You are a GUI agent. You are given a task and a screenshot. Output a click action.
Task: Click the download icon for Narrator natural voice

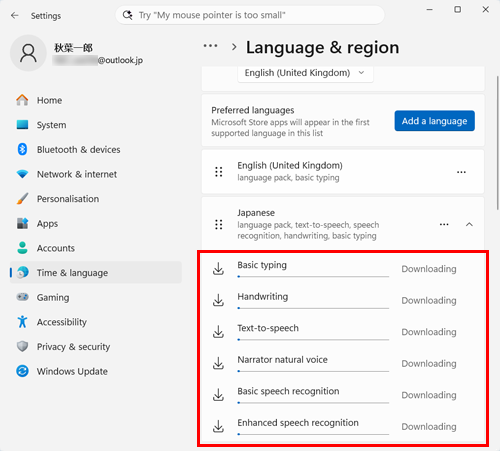(x=218, y=363)
